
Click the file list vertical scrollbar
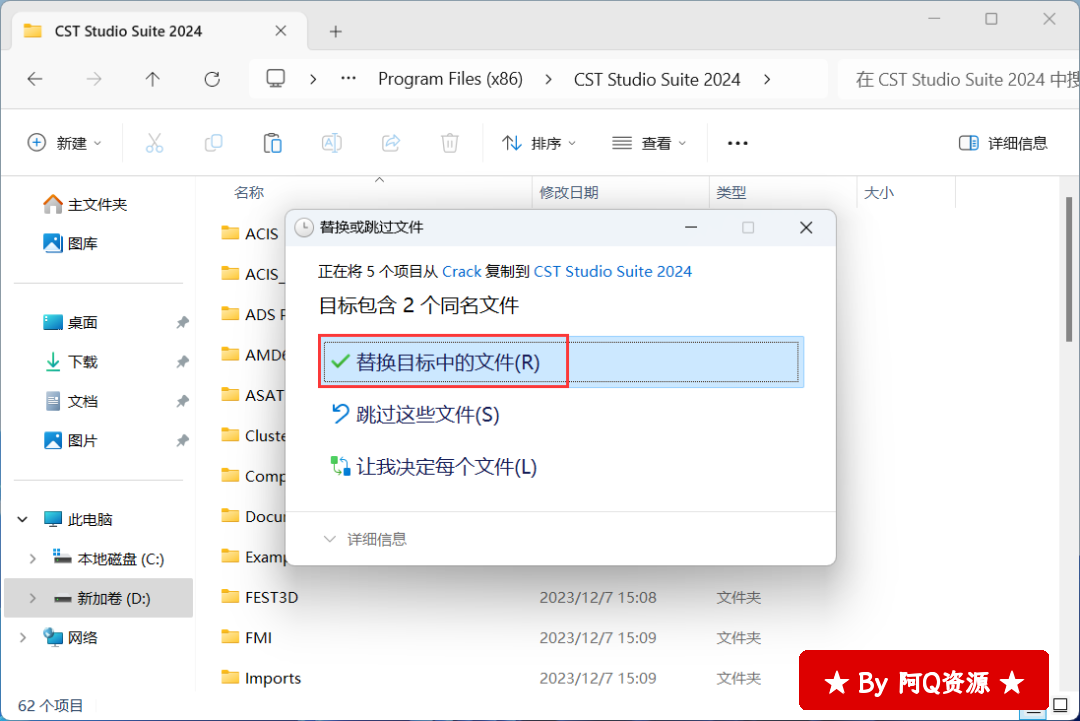tap(1069, 269)
